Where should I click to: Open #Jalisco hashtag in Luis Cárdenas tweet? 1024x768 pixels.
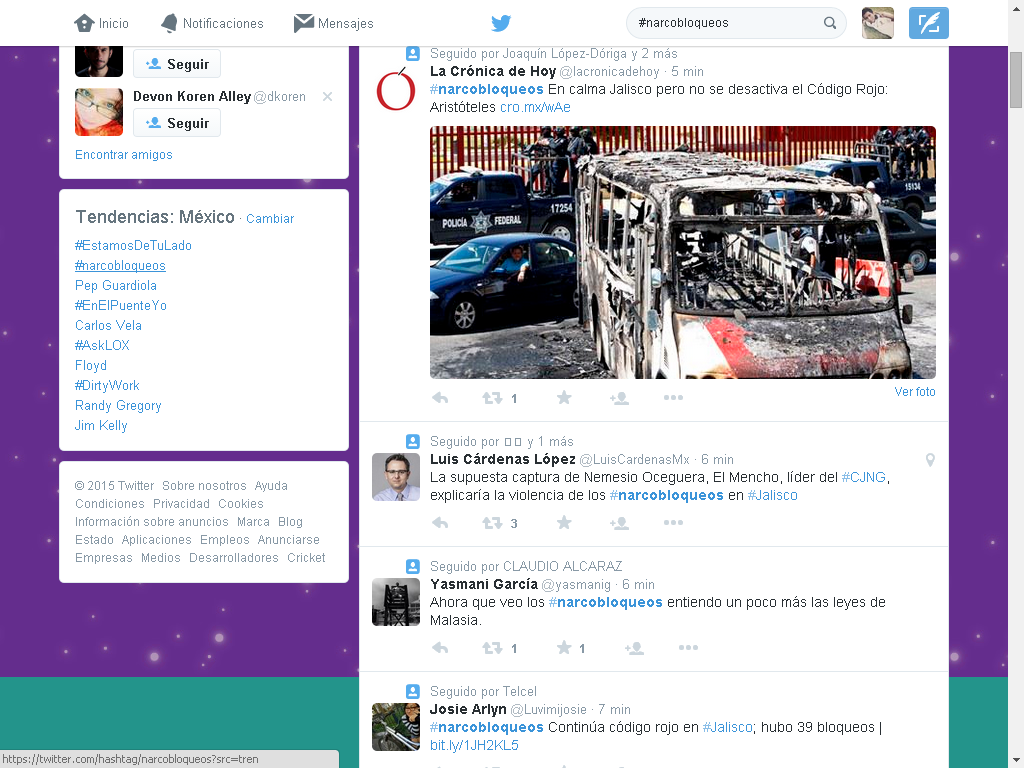click(x=773, y=495)
